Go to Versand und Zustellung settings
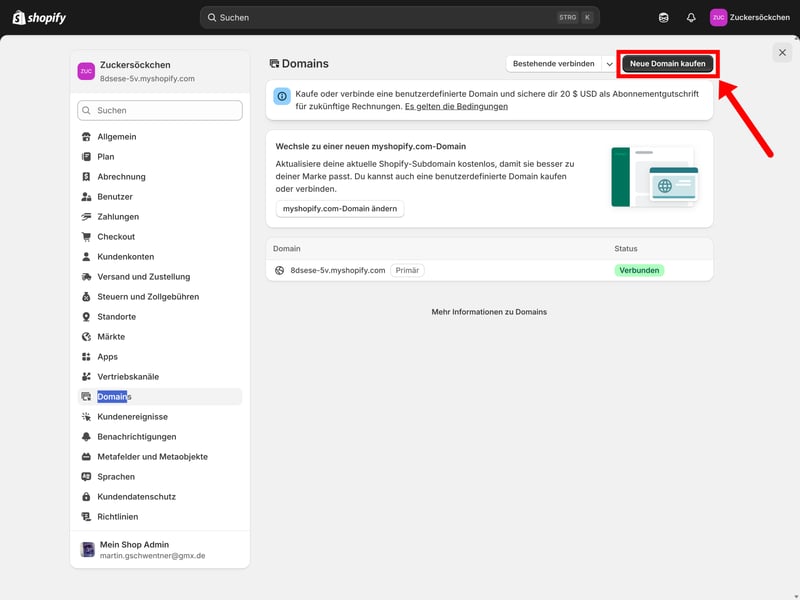This screenshot has width=800, height=600. point(143,277)
